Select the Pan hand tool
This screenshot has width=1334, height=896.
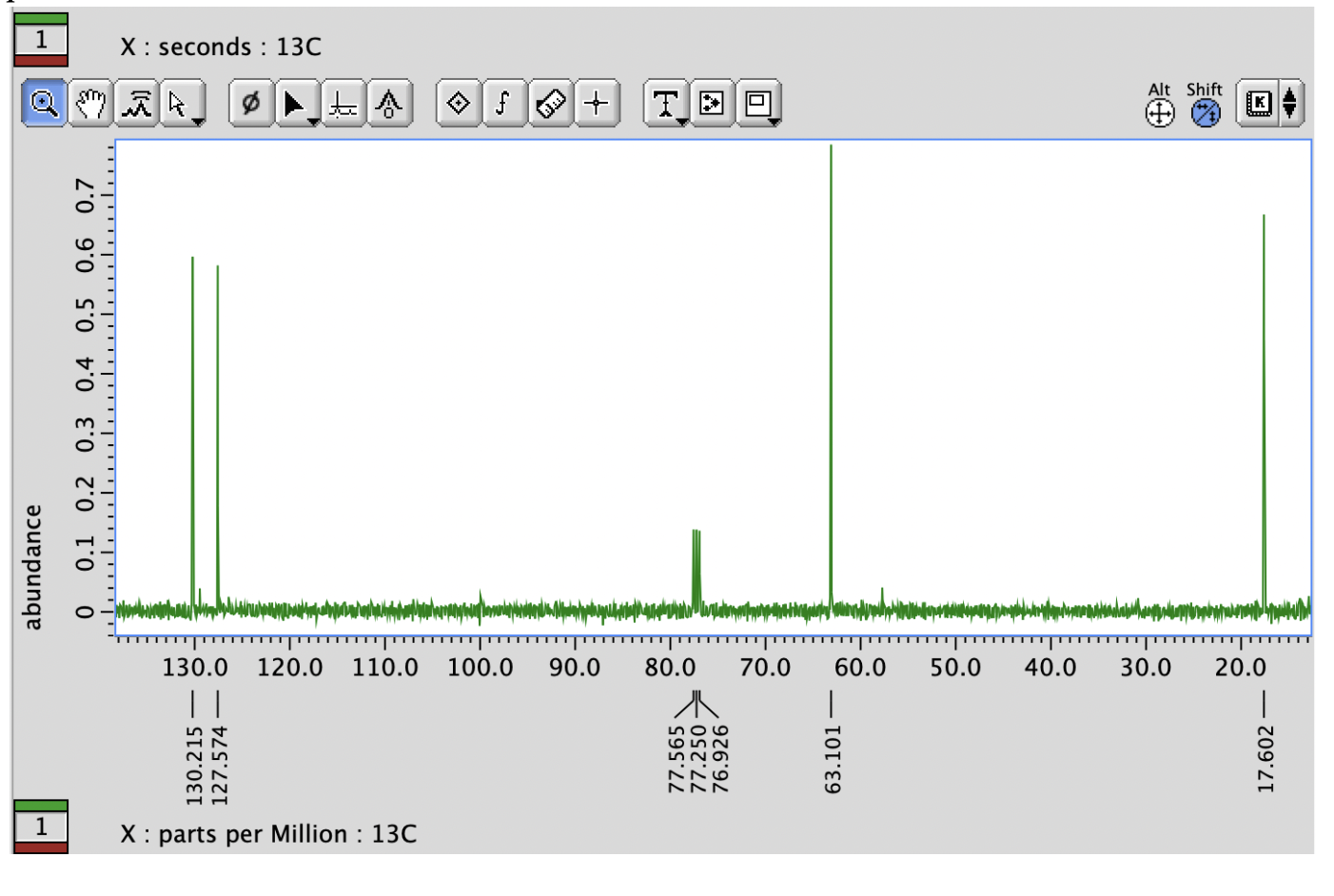(x=88, y=105)
